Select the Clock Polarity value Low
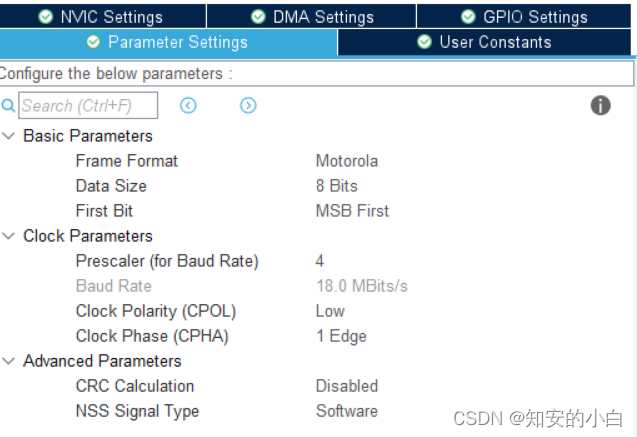637x437 pixels. pos(330,311)
